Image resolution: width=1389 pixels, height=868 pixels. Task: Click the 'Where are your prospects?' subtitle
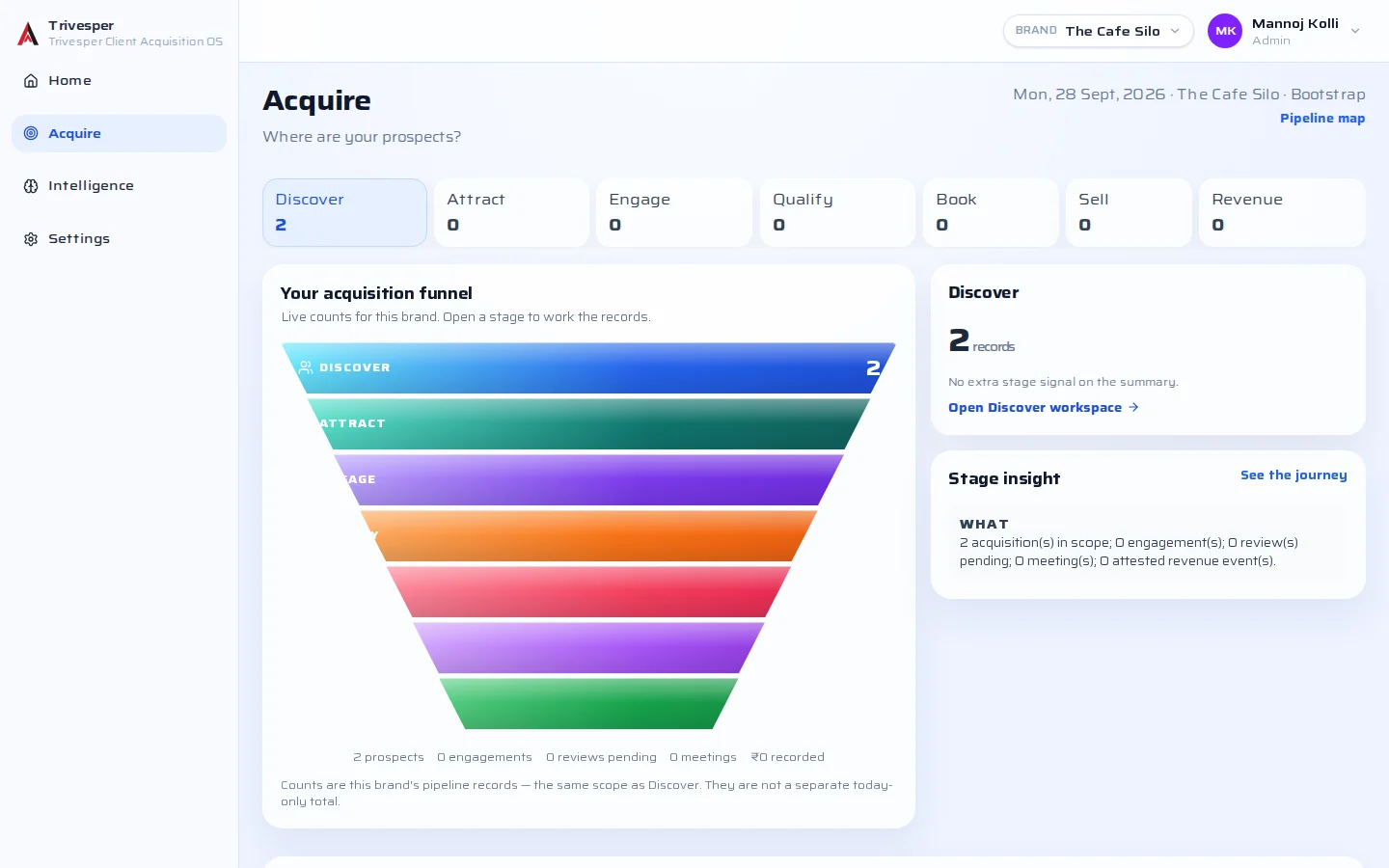(362, 137)
